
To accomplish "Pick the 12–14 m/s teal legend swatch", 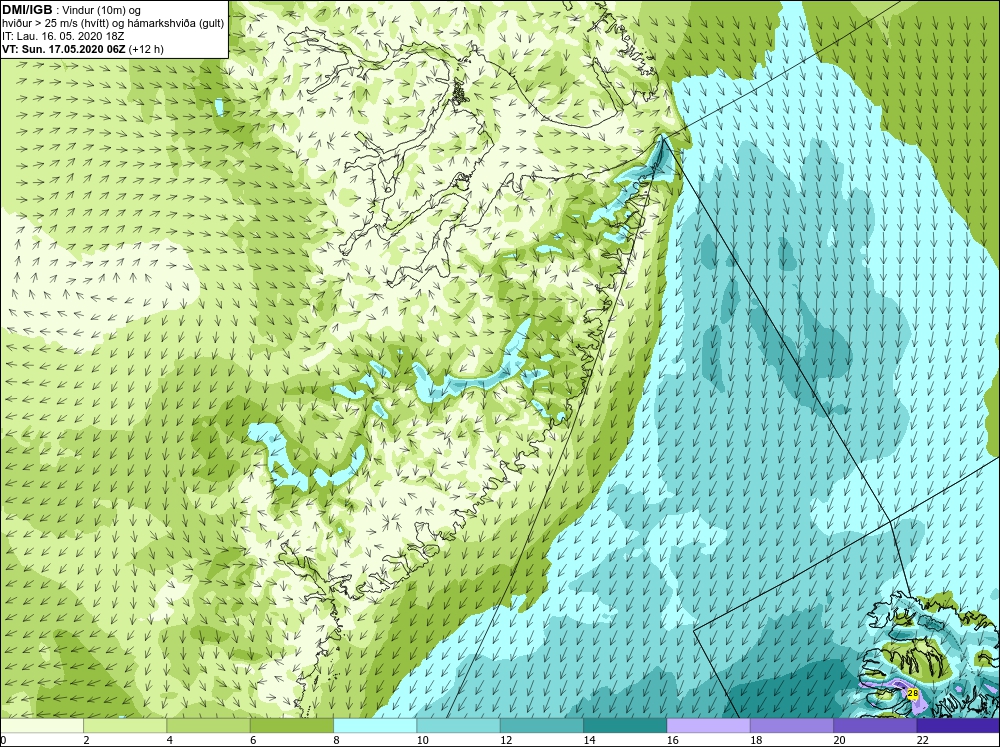I will (x=541, y=726).
